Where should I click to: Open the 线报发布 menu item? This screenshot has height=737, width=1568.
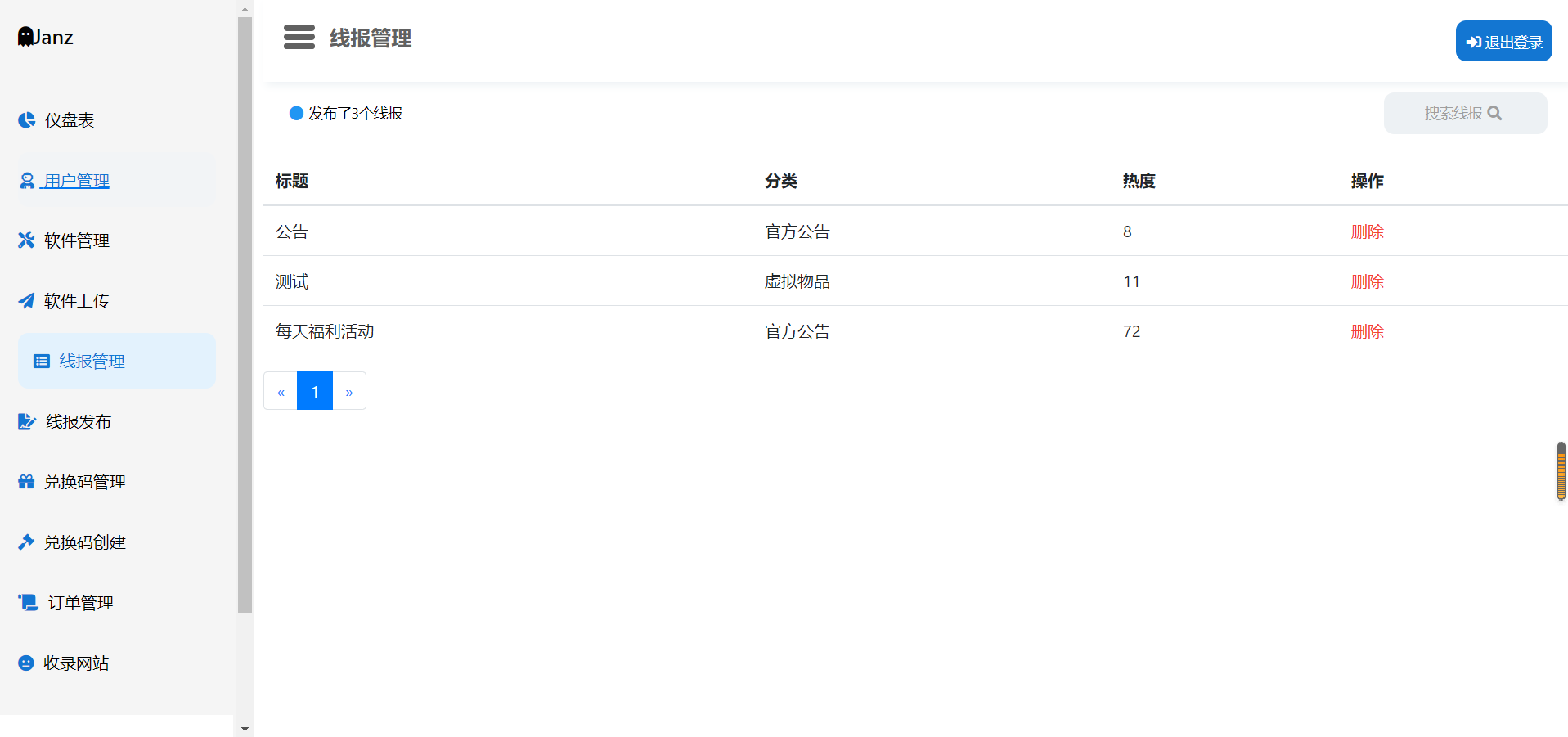[x=78, y=422]
